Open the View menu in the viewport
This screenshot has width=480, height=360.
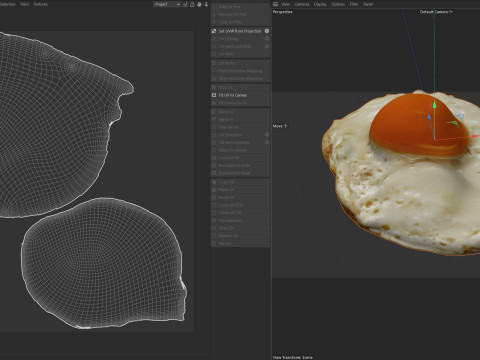tap(285, 4)
